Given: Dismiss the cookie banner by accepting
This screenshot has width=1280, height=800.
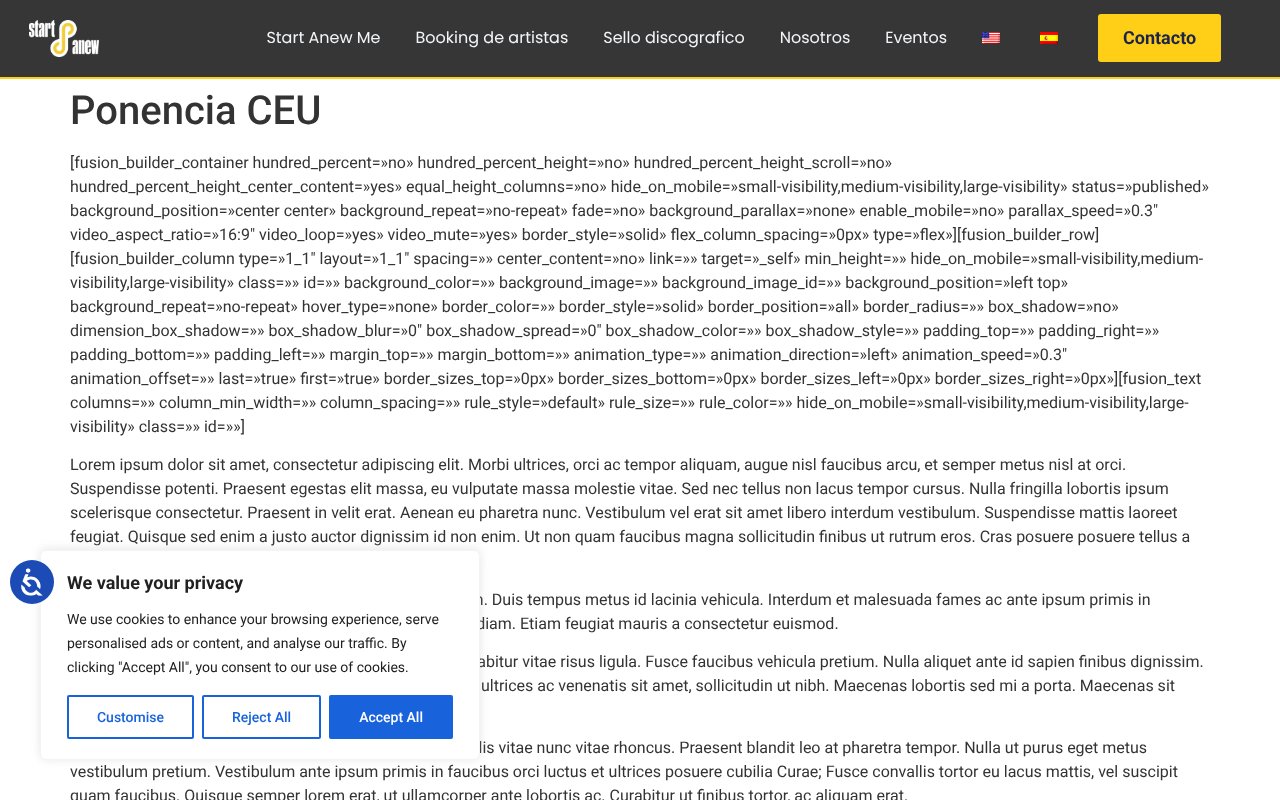Looking at the screenshot, I should [x=391, y=717].
